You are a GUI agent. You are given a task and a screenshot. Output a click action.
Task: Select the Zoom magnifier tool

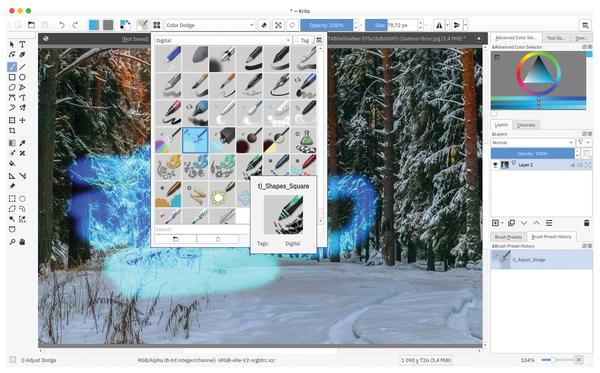(x=12, y=242)
